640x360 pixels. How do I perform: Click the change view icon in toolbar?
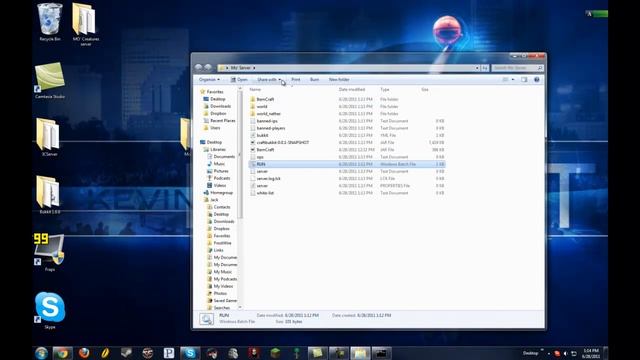click(x=505, y=80)
